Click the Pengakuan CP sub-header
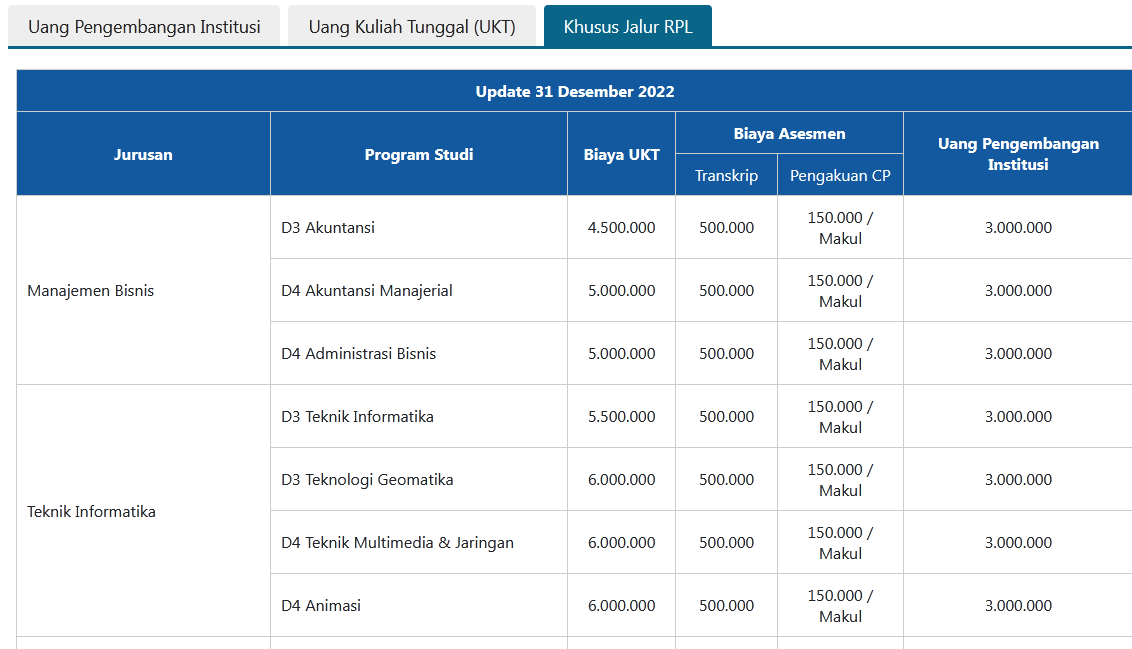 point(840,174)
